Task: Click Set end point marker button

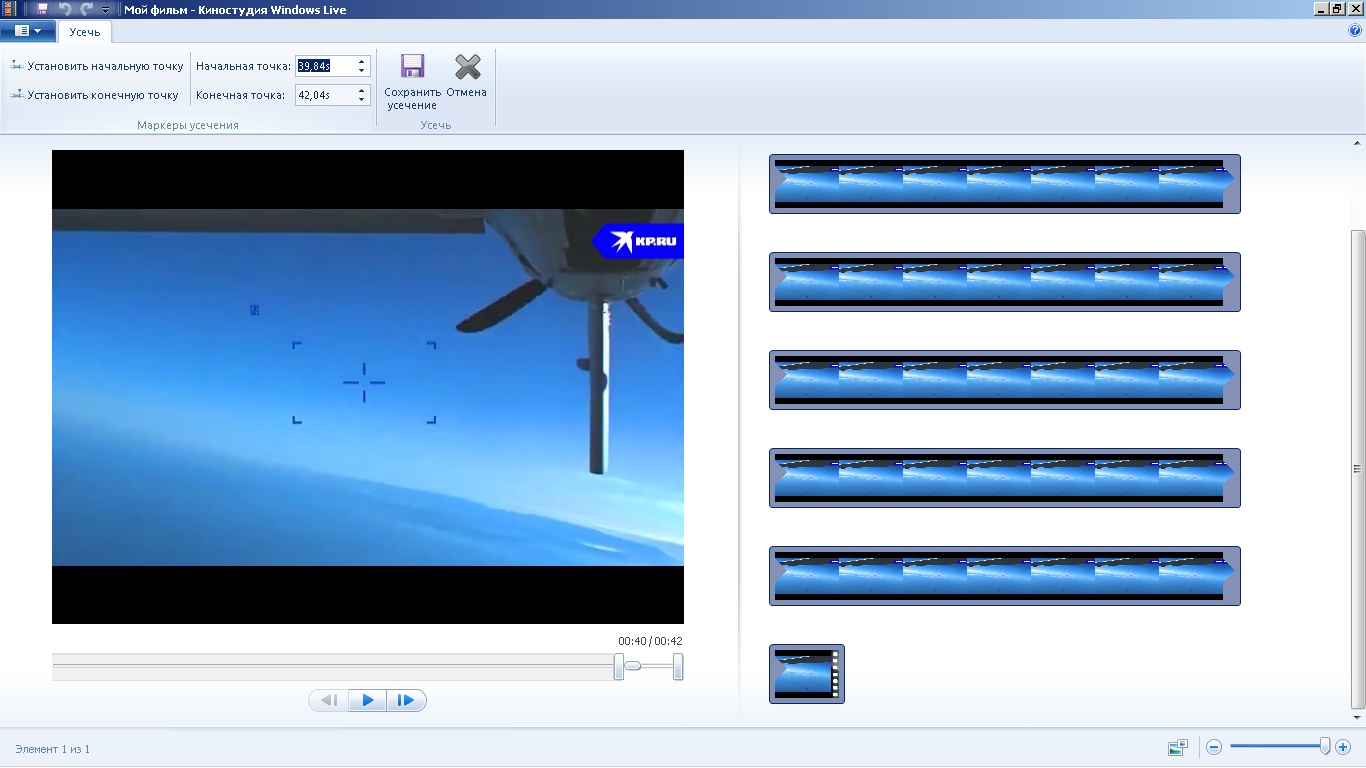Action: pyautogui.click(x=95, y=95)
